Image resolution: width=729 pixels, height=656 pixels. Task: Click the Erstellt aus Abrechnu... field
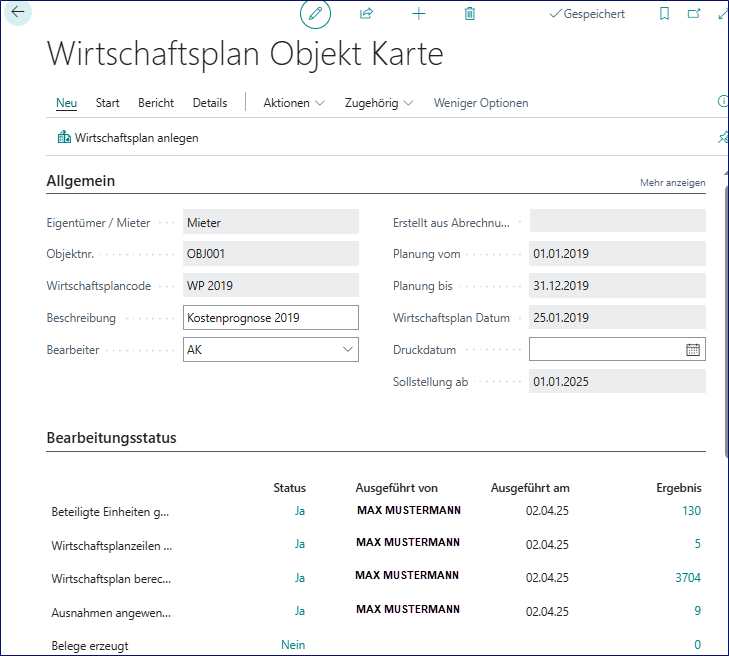pos(617,221)
